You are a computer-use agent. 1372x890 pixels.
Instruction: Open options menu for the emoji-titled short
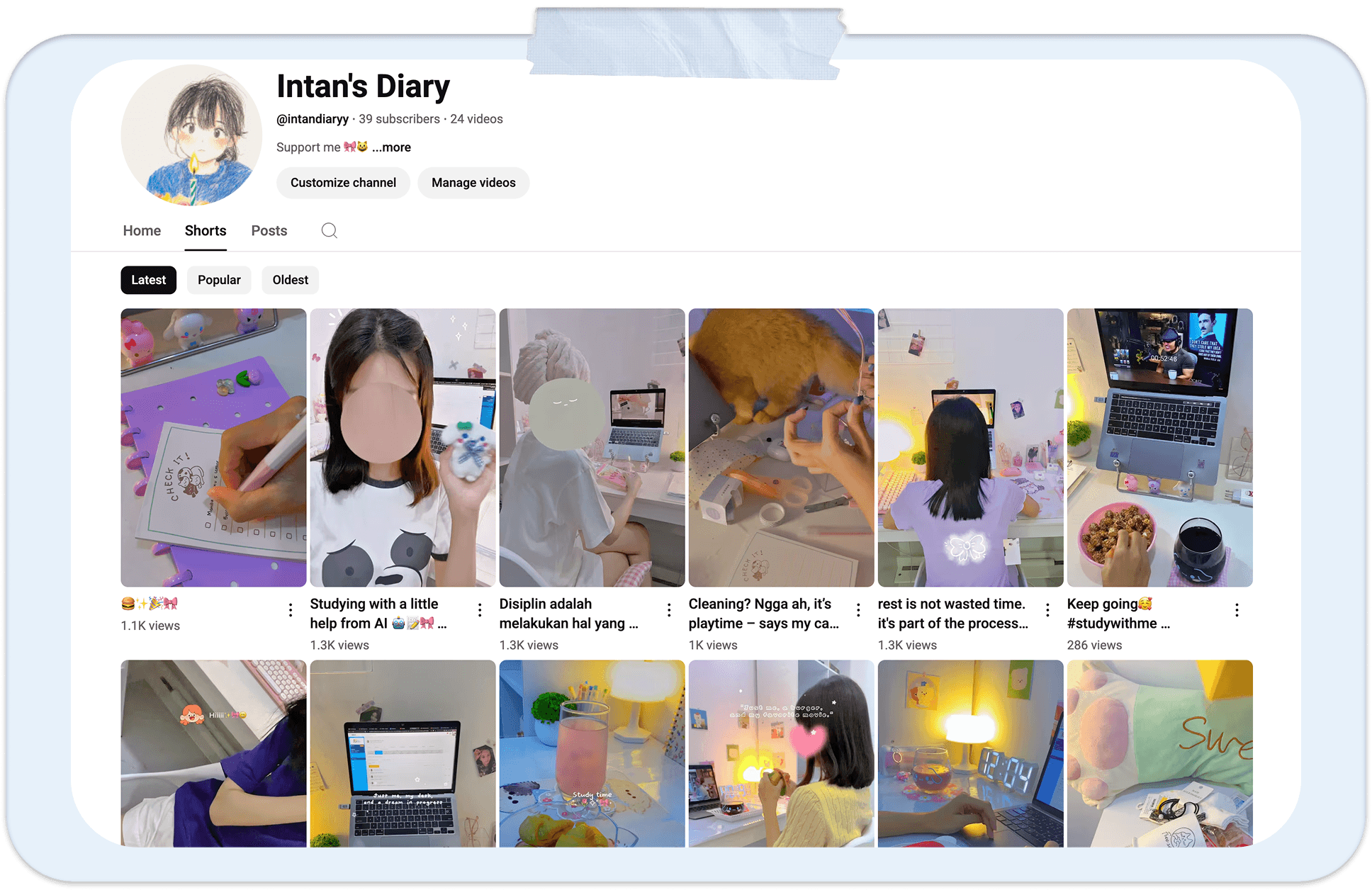(291, 610)
